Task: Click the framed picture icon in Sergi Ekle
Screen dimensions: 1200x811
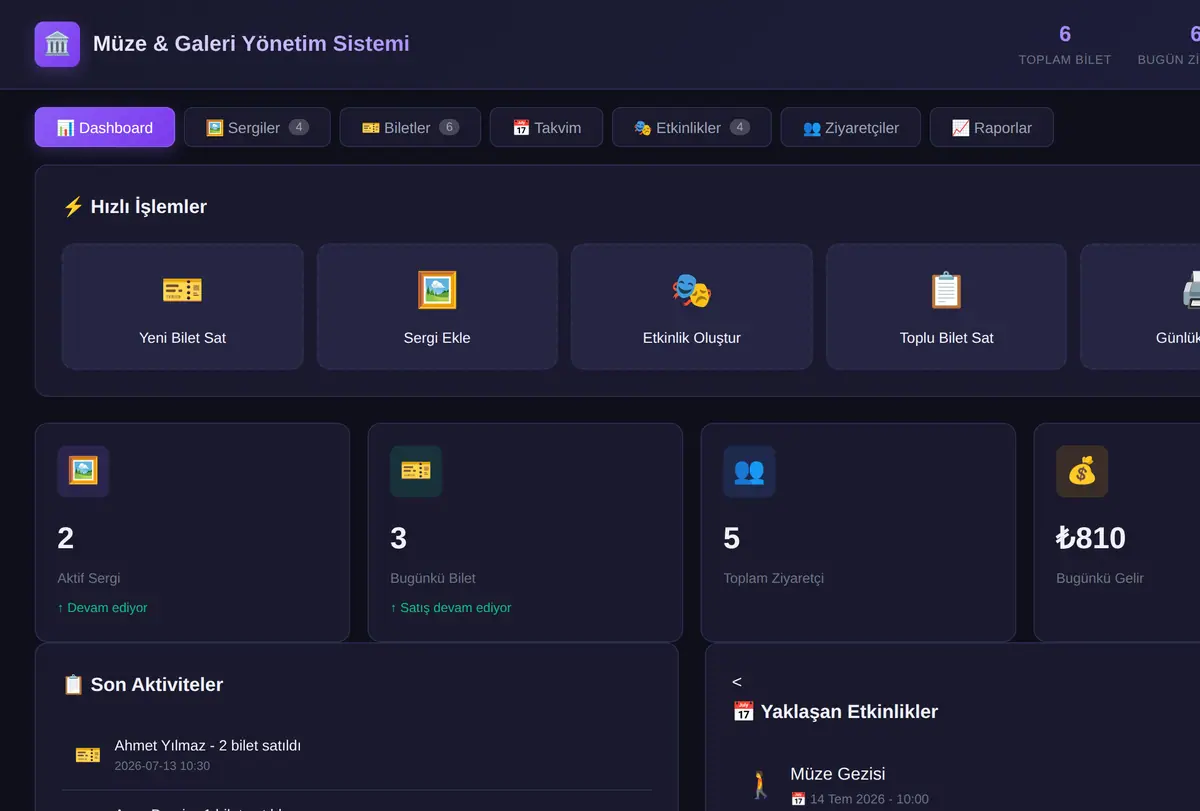Action: click(437, 290)
